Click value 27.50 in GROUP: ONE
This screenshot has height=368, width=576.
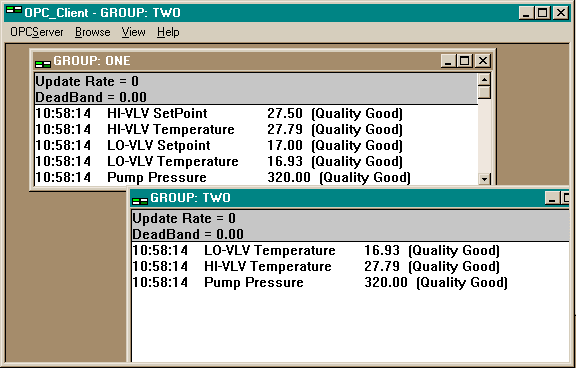tap(285, 113)
